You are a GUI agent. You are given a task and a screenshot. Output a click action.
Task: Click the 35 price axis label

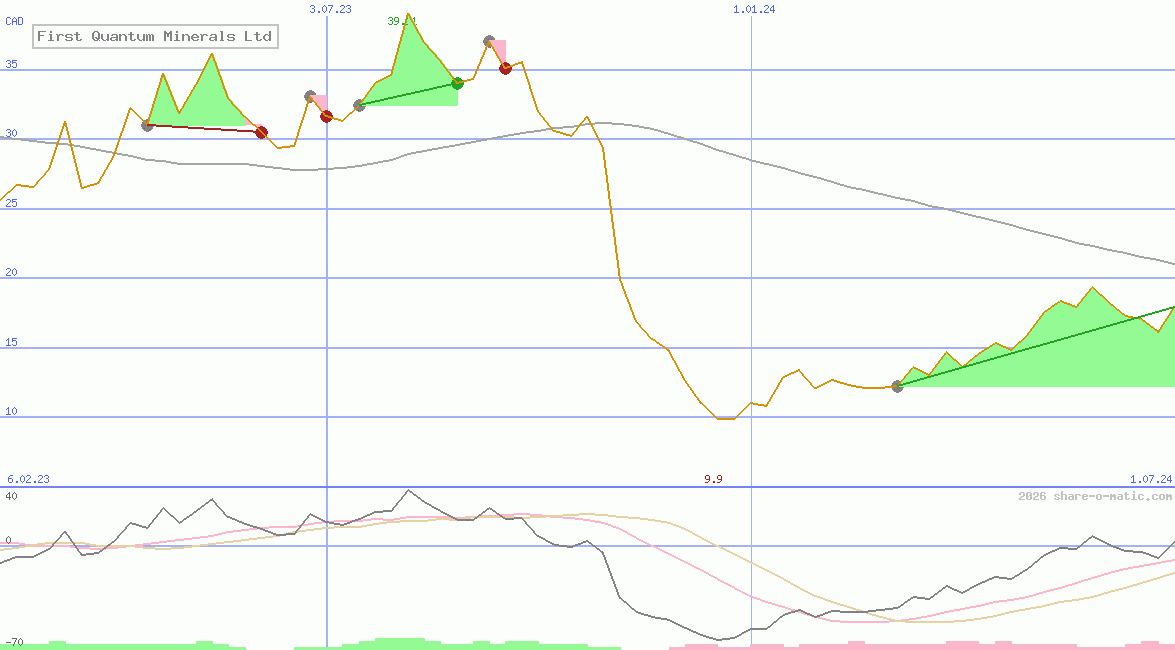[x=12, y=65]
